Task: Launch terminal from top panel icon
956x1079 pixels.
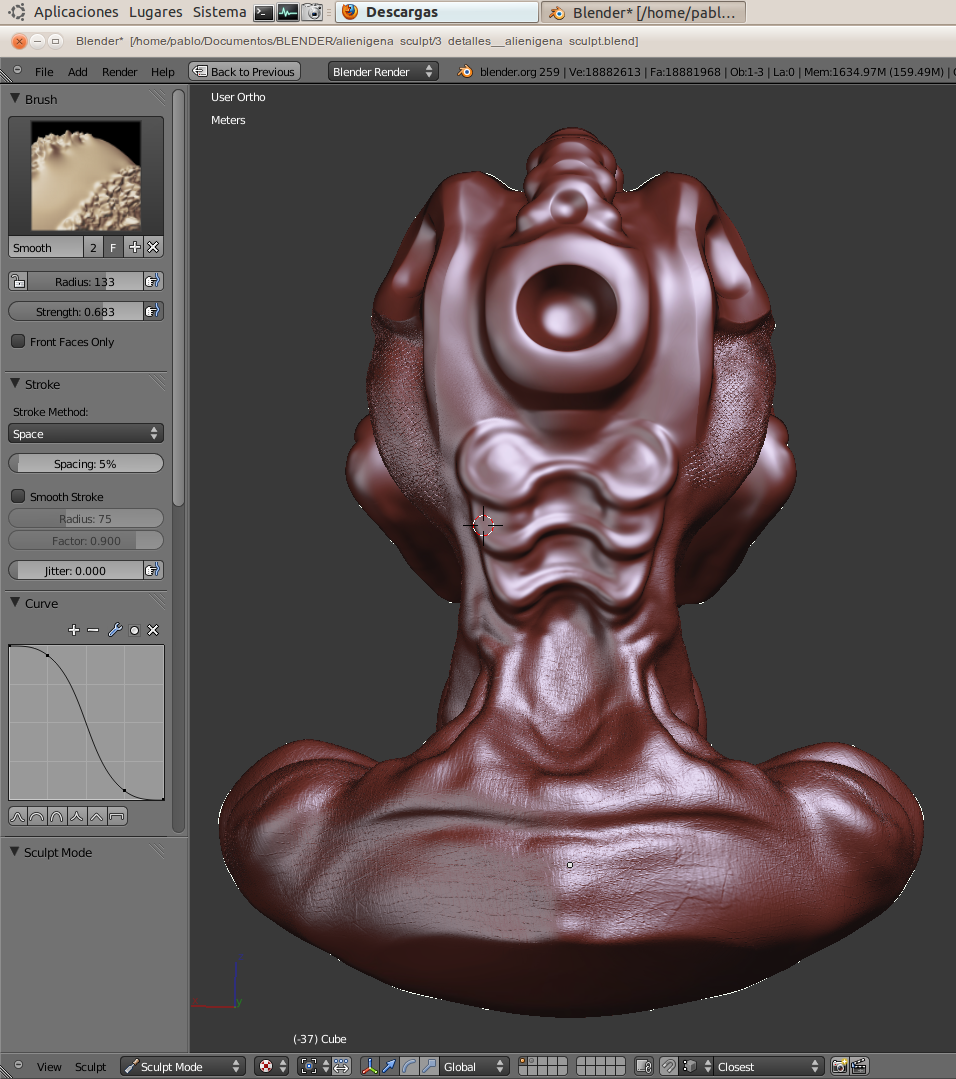Action: 264,12
